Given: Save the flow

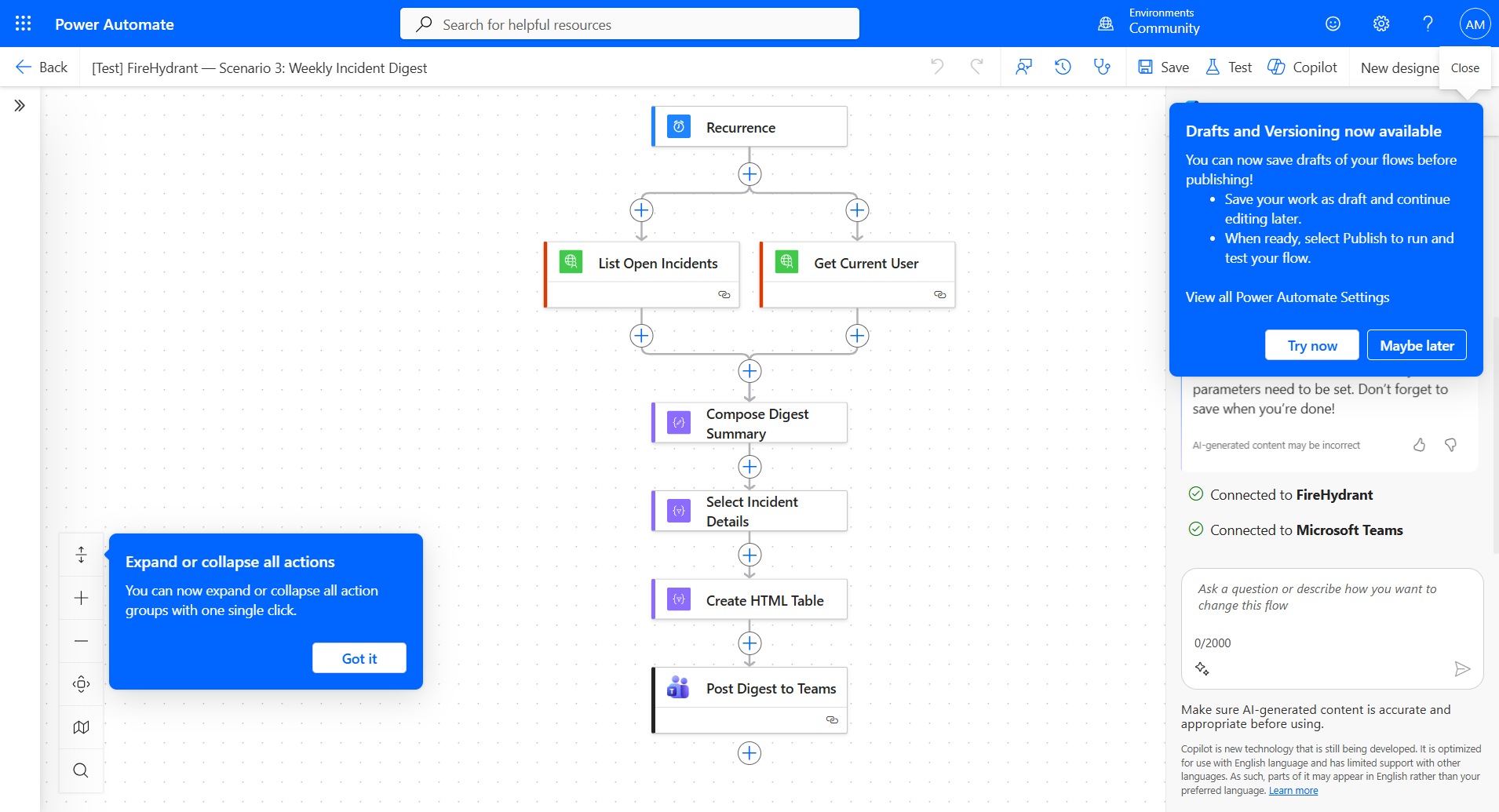Looking at the screenshot, I should (x=1163, y=67).
